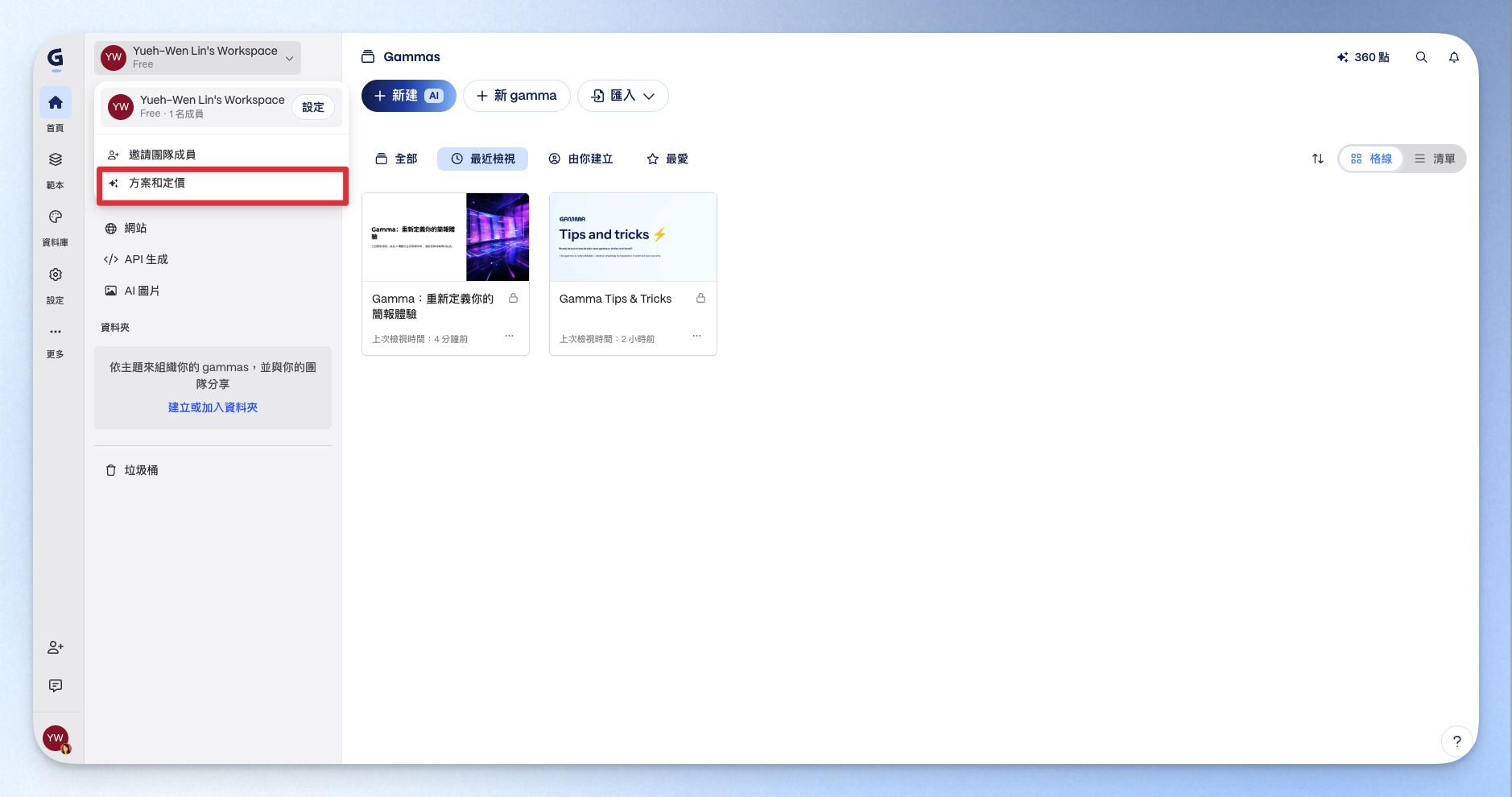Open the Templates stack icon

(x=55, y=160)
